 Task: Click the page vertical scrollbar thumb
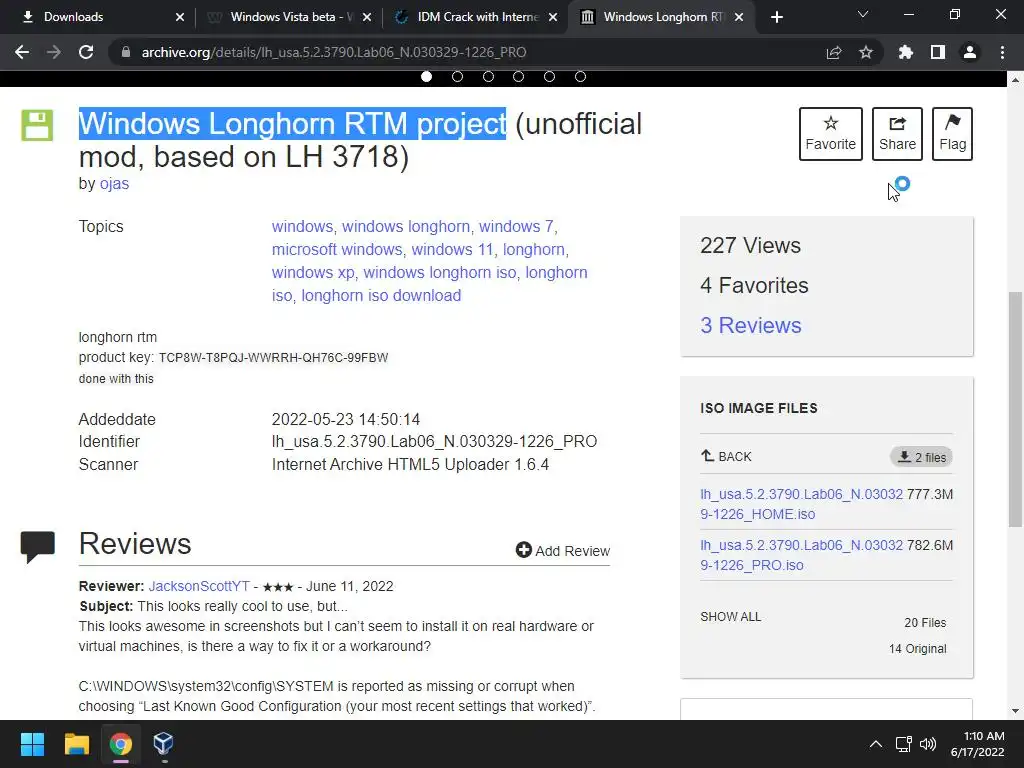(x=1015, y=408)
